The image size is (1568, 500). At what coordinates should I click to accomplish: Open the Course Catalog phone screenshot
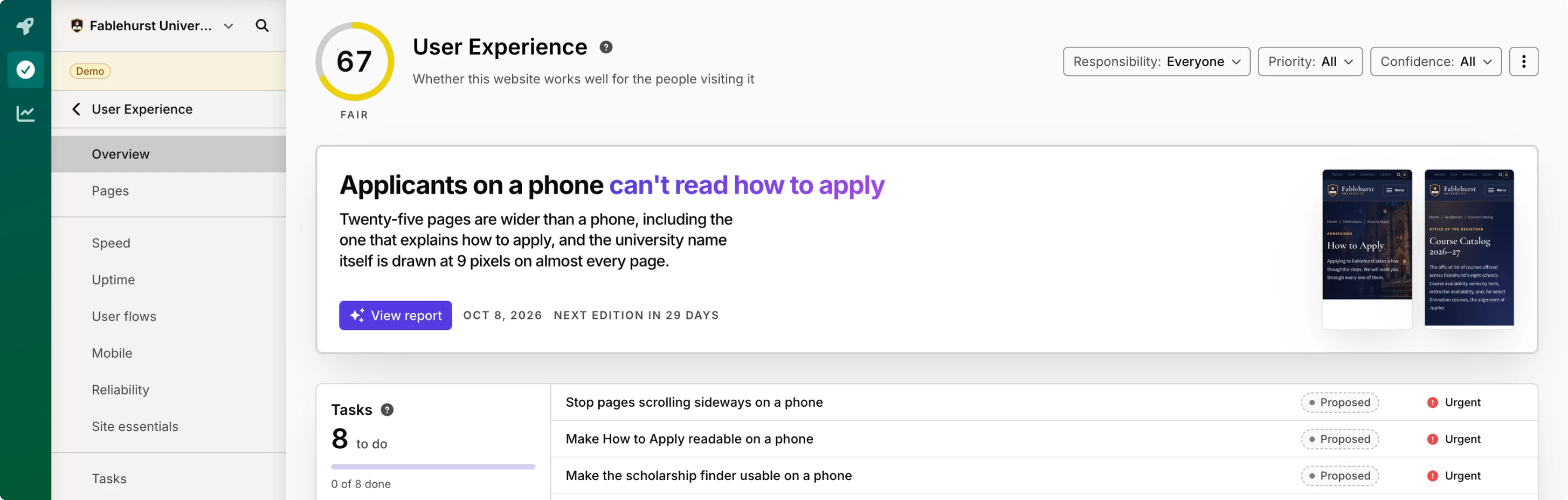[x=1468, y=249]
